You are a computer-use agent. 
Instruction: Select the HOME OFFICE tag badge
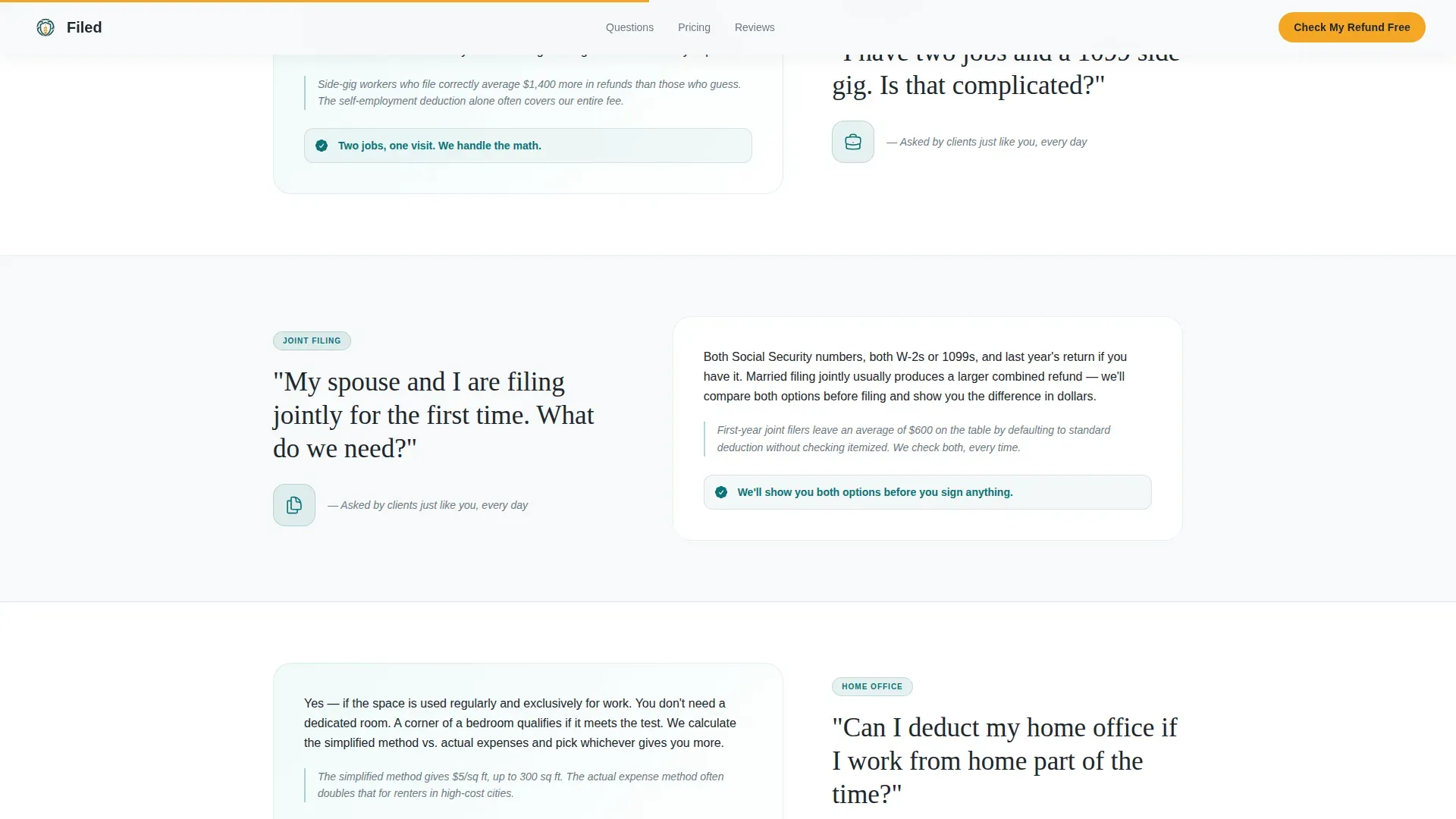tap(872, 686)
